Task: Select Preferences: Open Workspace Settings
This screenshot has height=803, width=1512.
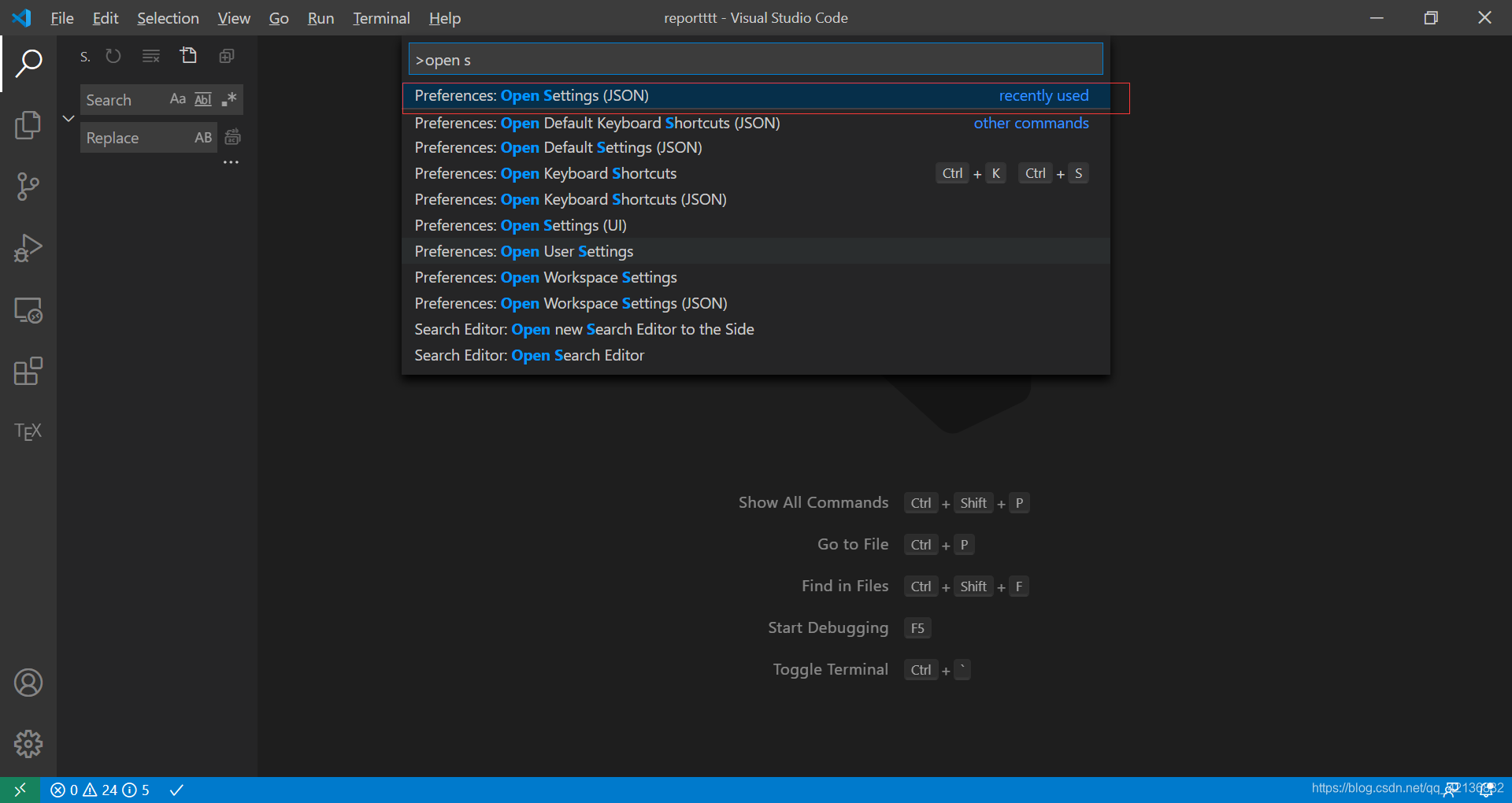Action: click(756, 278)
